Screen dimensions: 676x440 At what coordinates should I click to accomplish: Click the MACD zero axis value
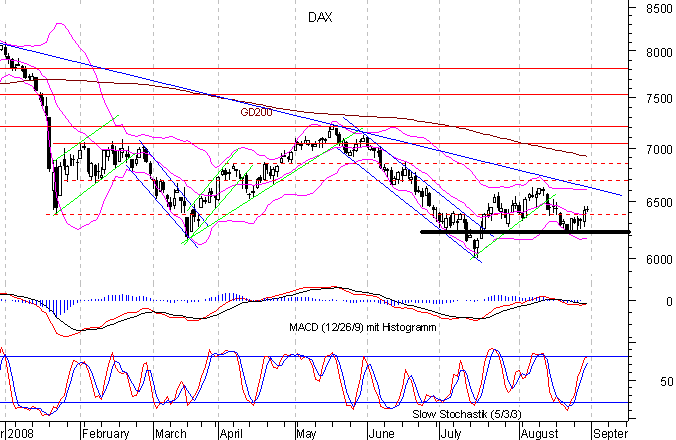click(669, 301)
